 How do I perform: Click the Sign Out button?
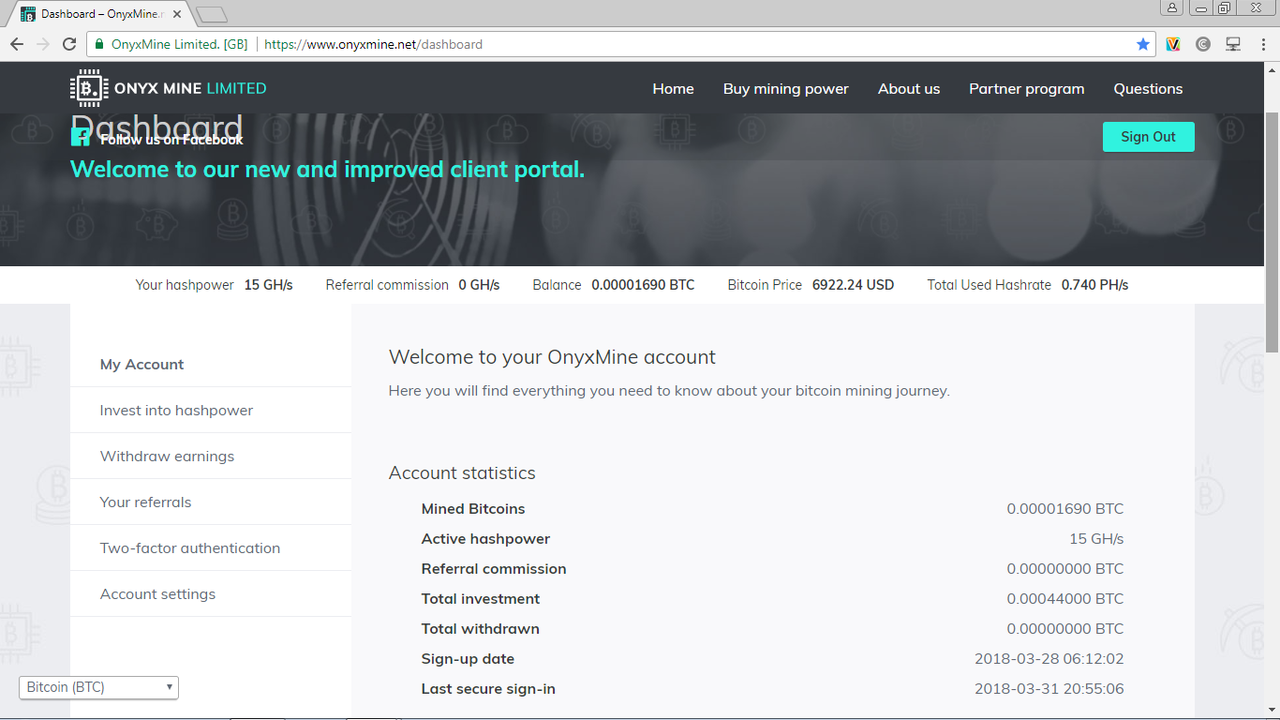click(1148, 137)
